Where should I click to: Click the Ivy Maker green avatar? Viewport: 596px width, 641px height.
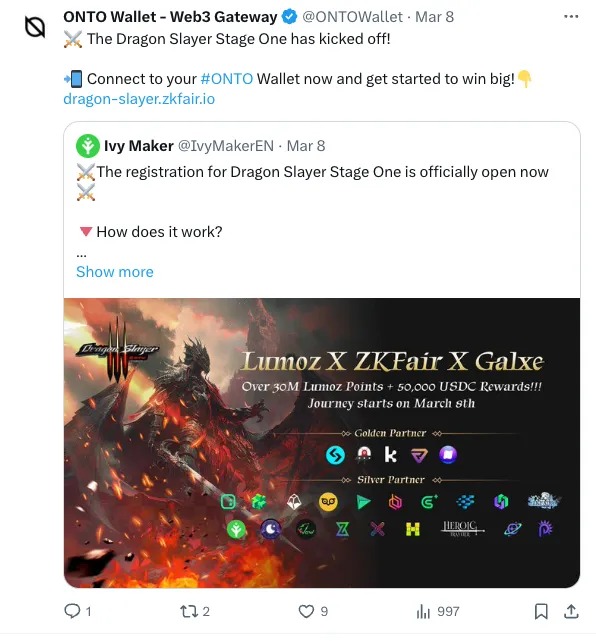(x=87, y=146)
